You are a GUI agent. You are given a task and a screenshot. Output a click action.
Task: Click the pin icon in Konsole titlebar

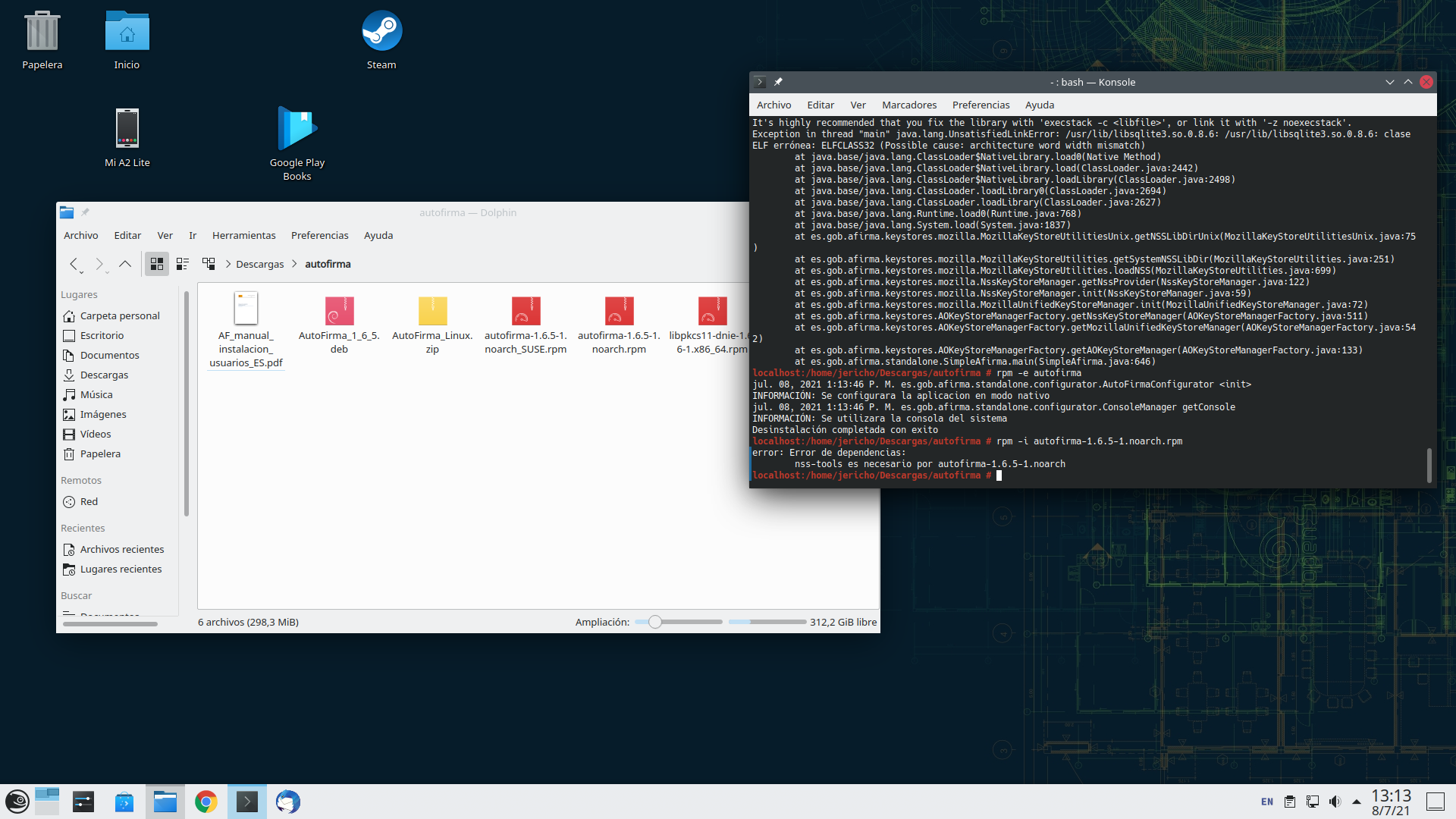pos(778,82)
